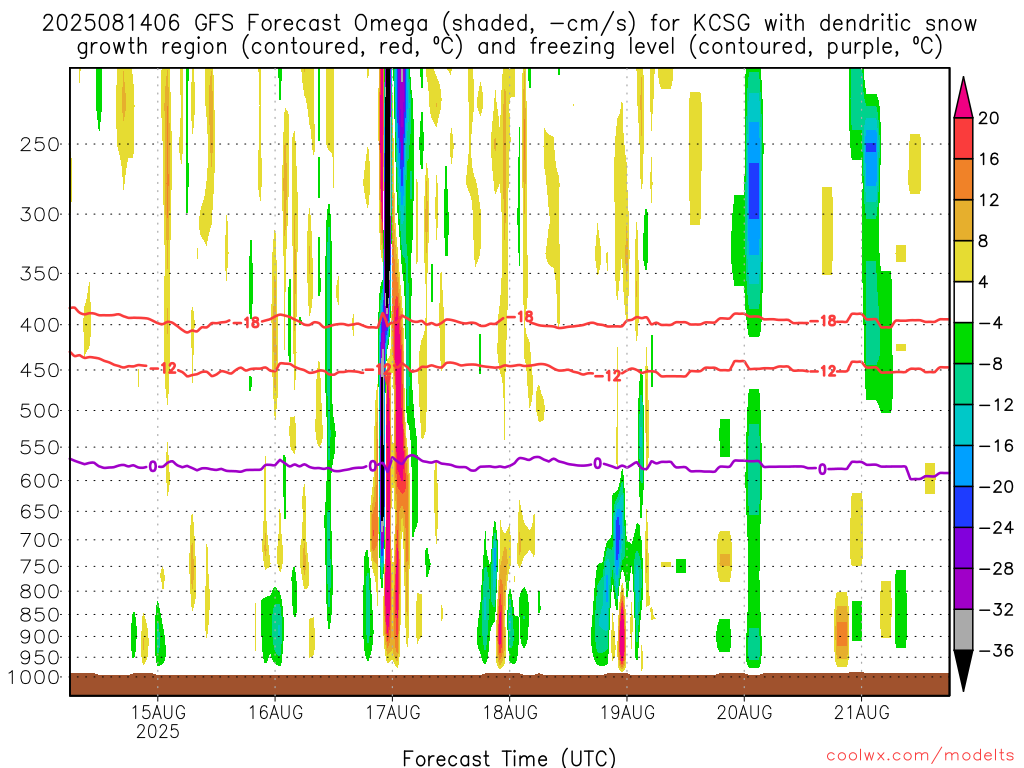Select the 18AUG date tick label

[510, 712]
